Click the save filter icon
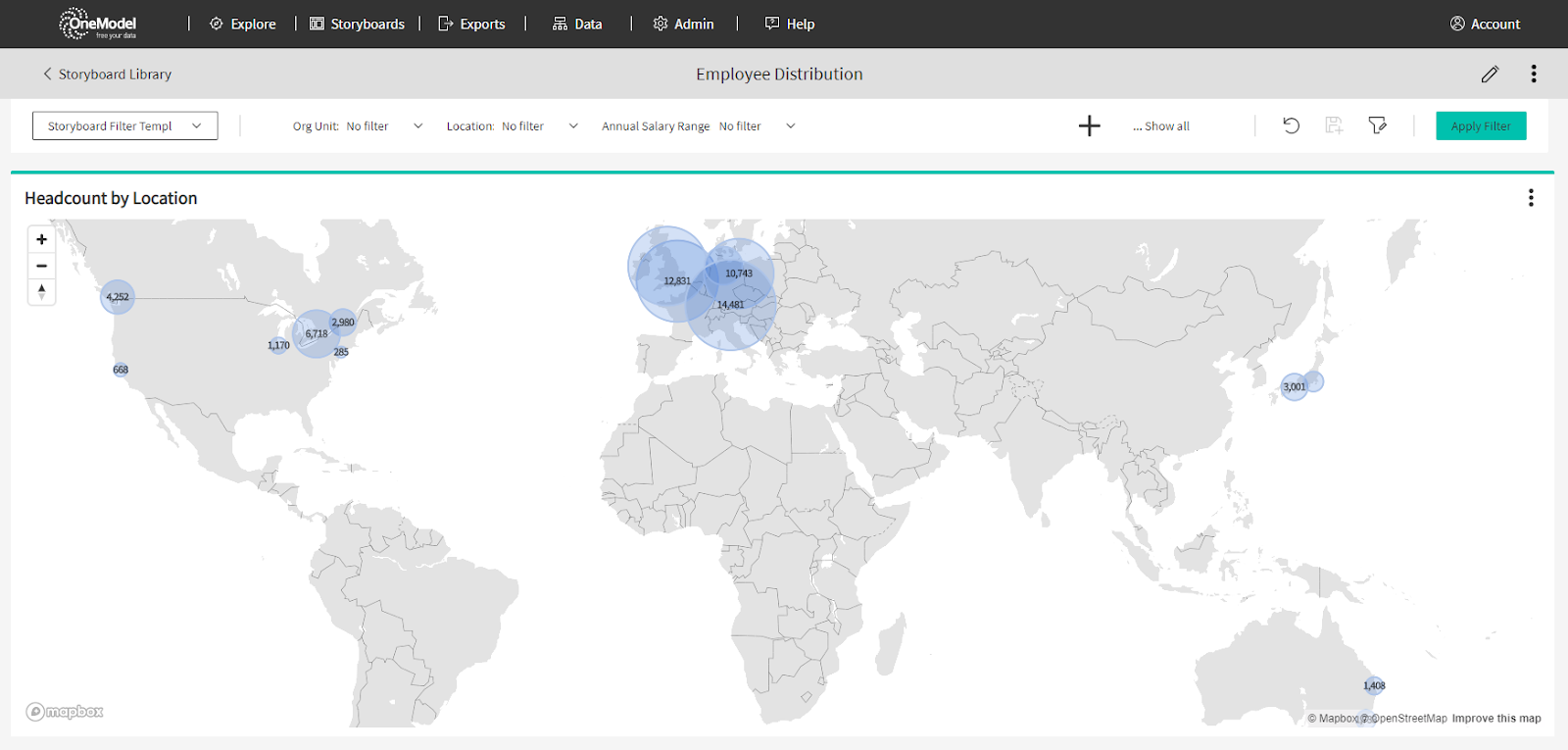This screenshot has width=1568, height=750. coord(1334,125)
